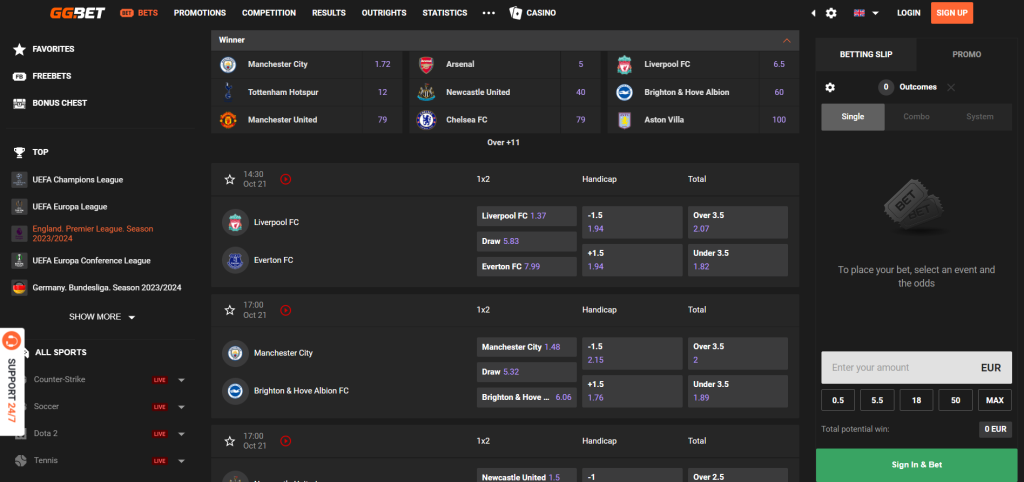Pick Liverpool FC winner odds 6.5
This screenshot has height=482, width=1024.
(x=778, y=65)
